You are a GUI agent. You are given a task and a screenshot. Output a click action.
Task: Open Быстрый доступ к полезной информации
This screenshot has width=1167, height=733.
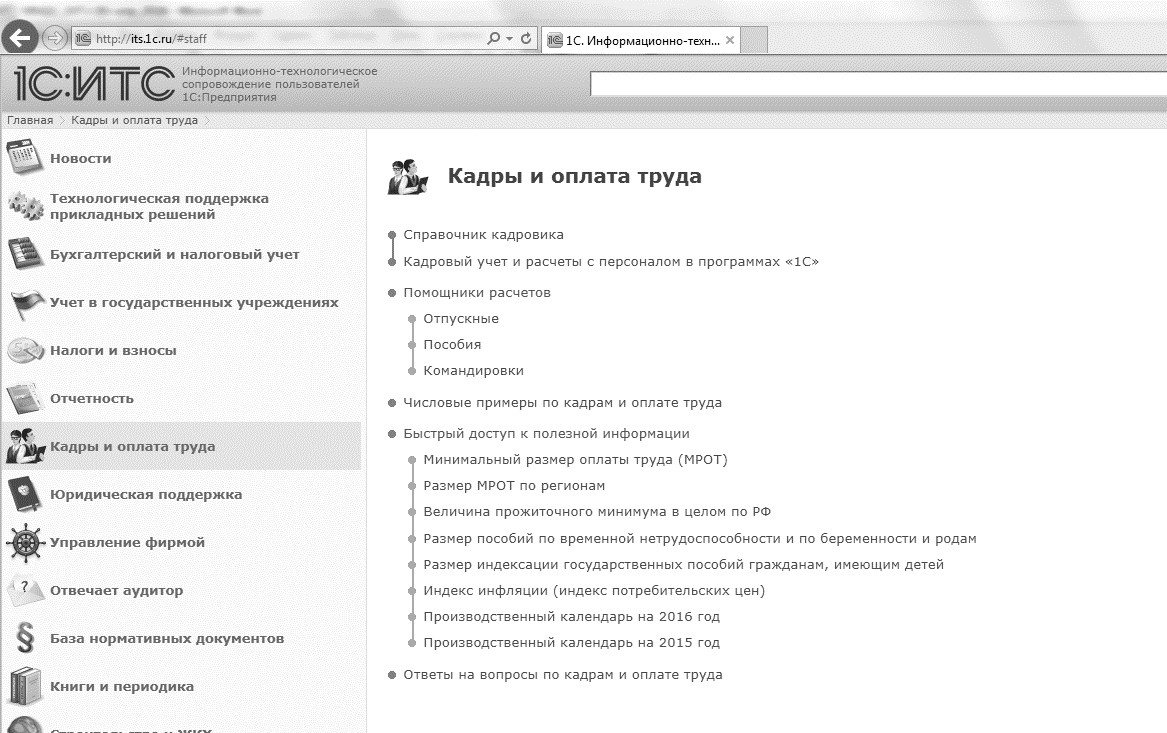tap(546, 434)
